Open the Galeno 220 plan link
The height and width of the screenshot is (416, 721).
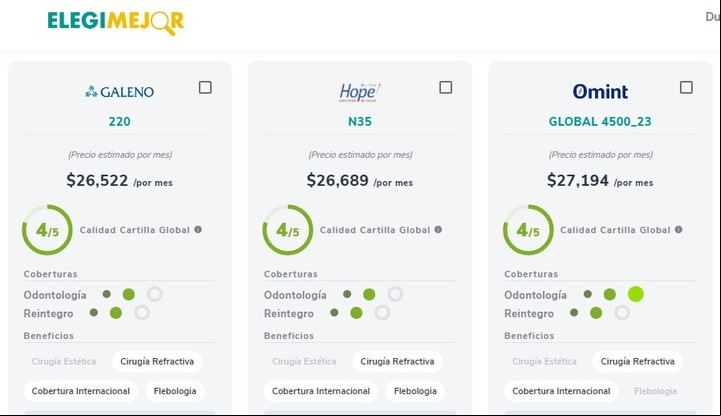coord(120,121)
